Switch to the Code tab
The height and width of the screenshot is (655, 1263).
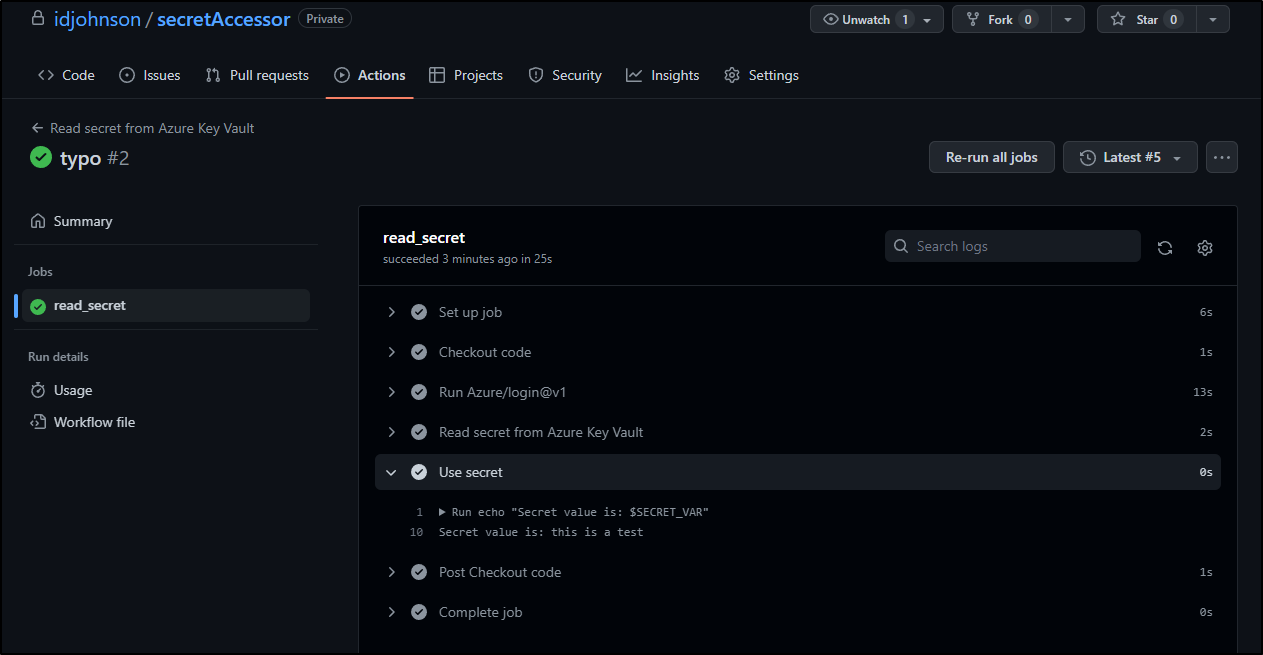click(66, 75)
